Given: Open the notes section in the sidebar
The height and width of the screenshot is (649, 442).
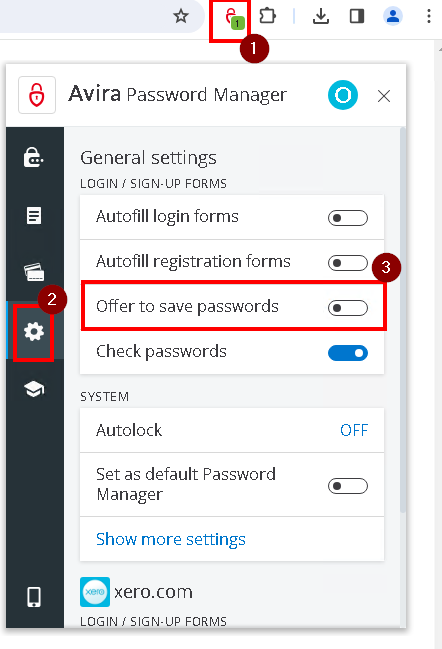Looking at the screenshot, I should pyautogui.click(x=34, y=215).
